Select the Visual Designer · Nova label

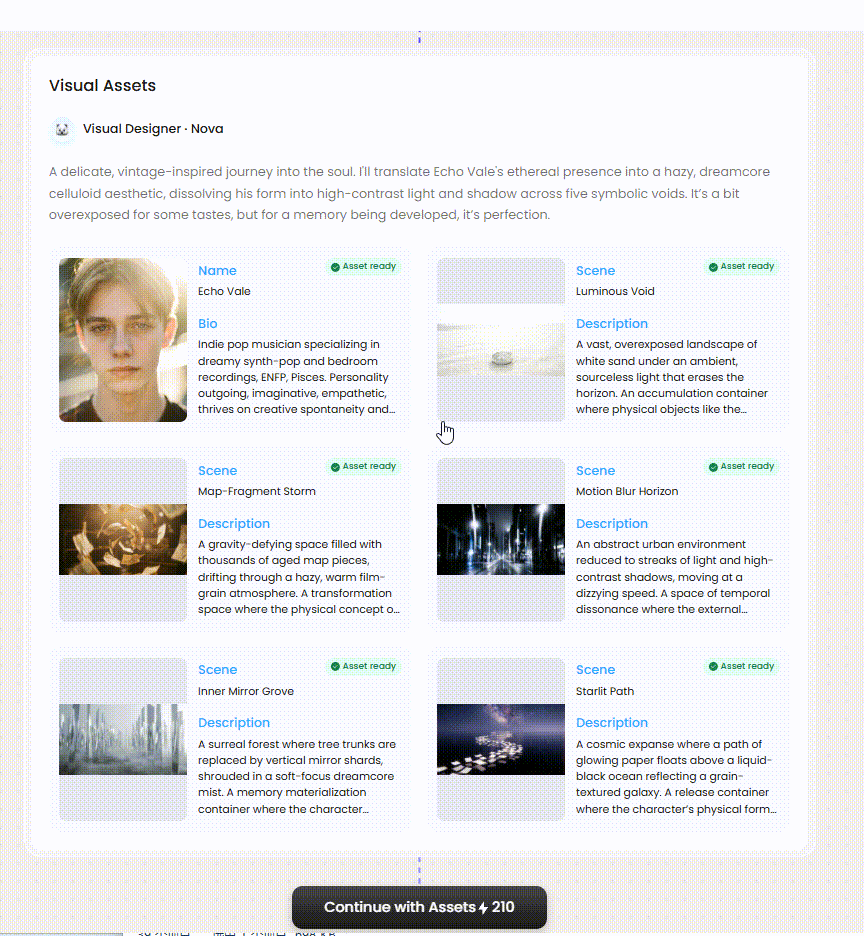[153, 129]
